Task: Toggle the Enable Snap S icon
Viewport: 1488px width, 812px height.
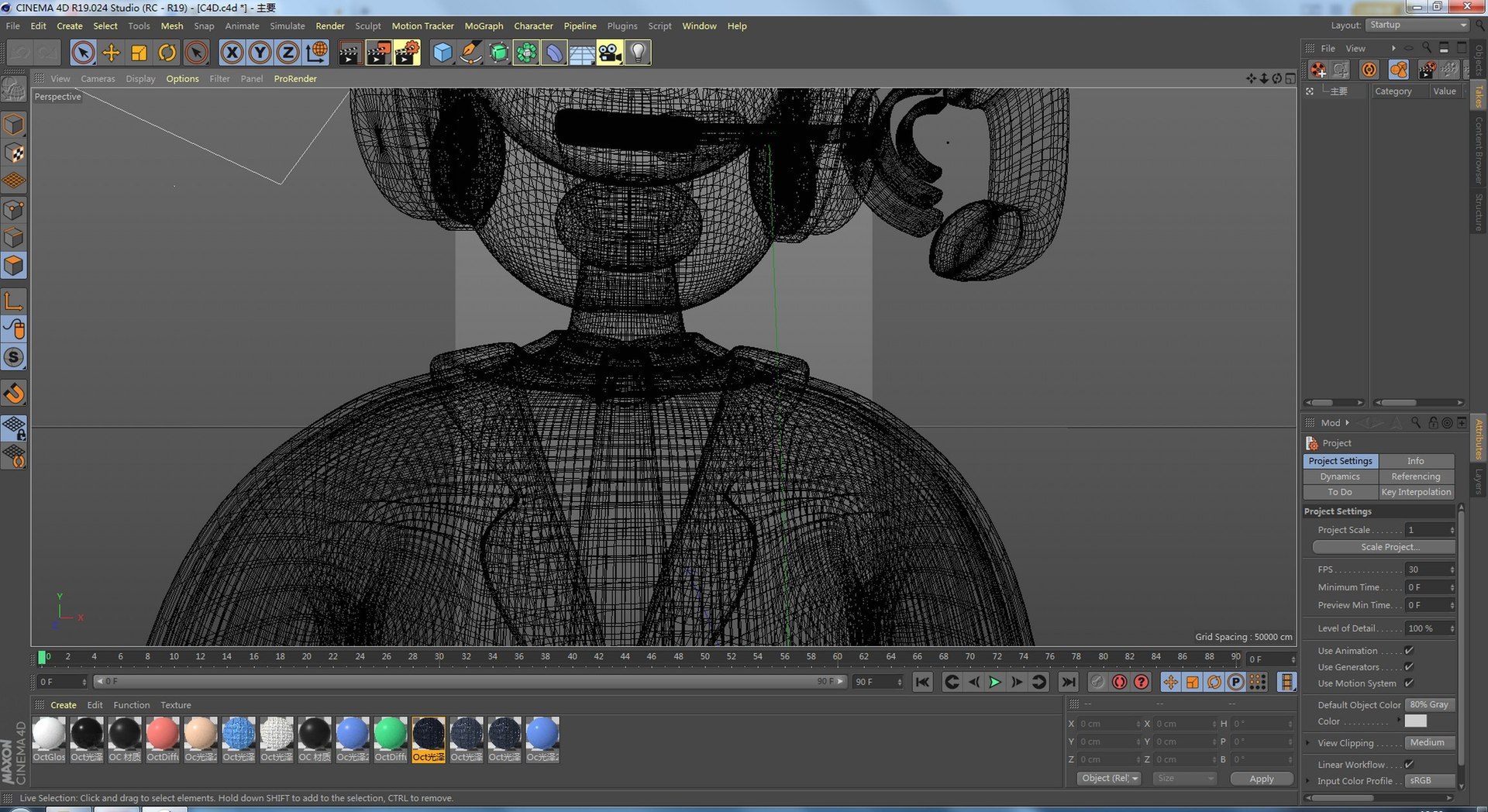Action: point(14,357)
